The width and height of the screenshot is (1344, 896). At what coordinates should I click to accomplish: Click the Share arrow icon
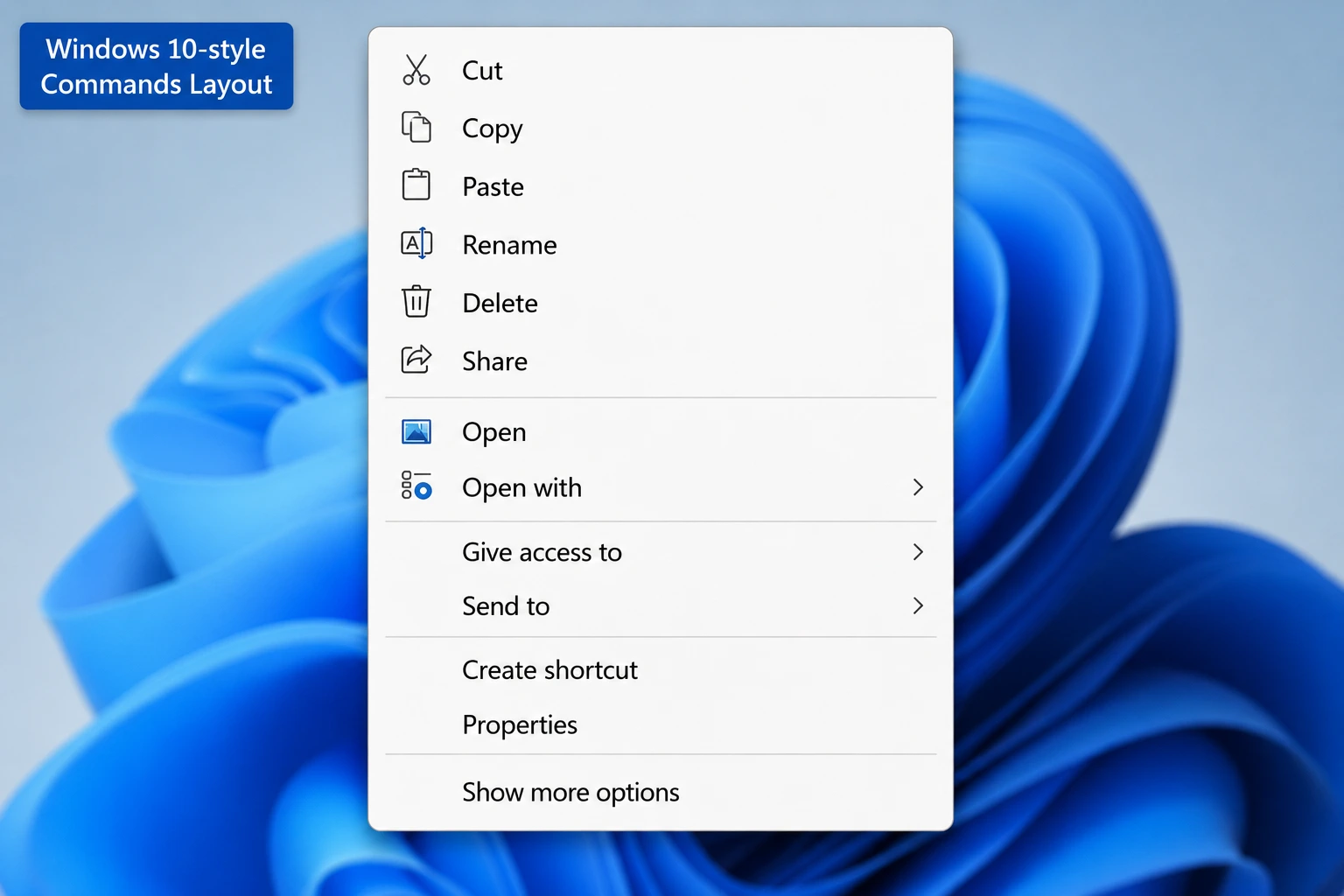tap(416, 360)
